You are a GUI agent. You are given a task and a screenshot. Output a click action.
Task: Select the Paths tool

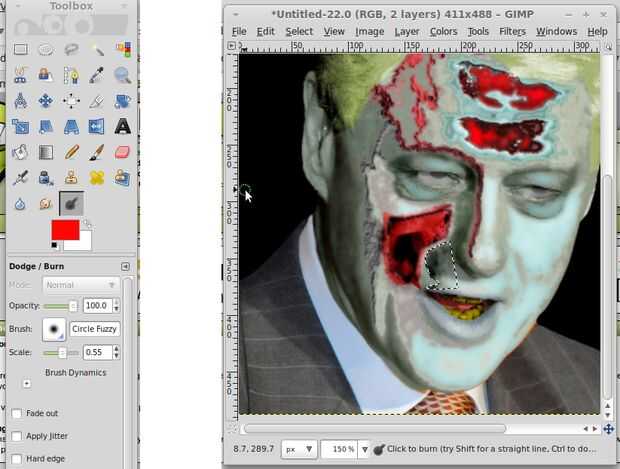coord(71,75)
